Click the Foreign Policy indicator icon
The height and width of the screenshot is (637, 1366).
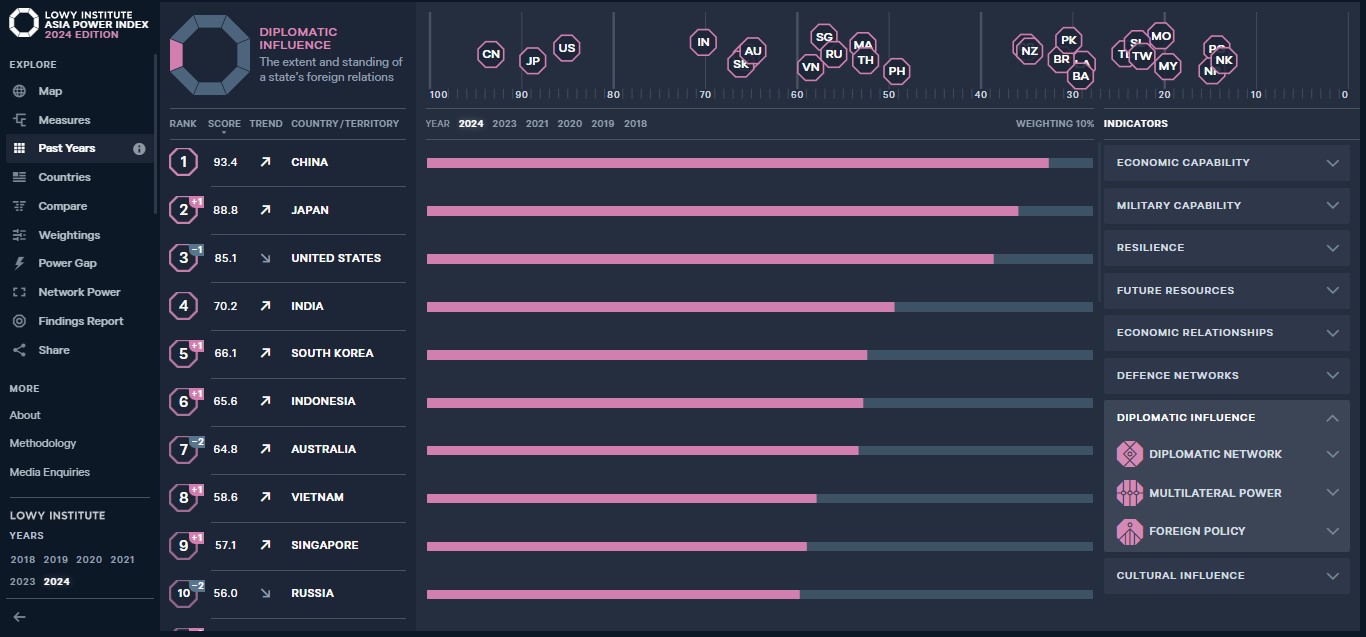point(1130,531)
